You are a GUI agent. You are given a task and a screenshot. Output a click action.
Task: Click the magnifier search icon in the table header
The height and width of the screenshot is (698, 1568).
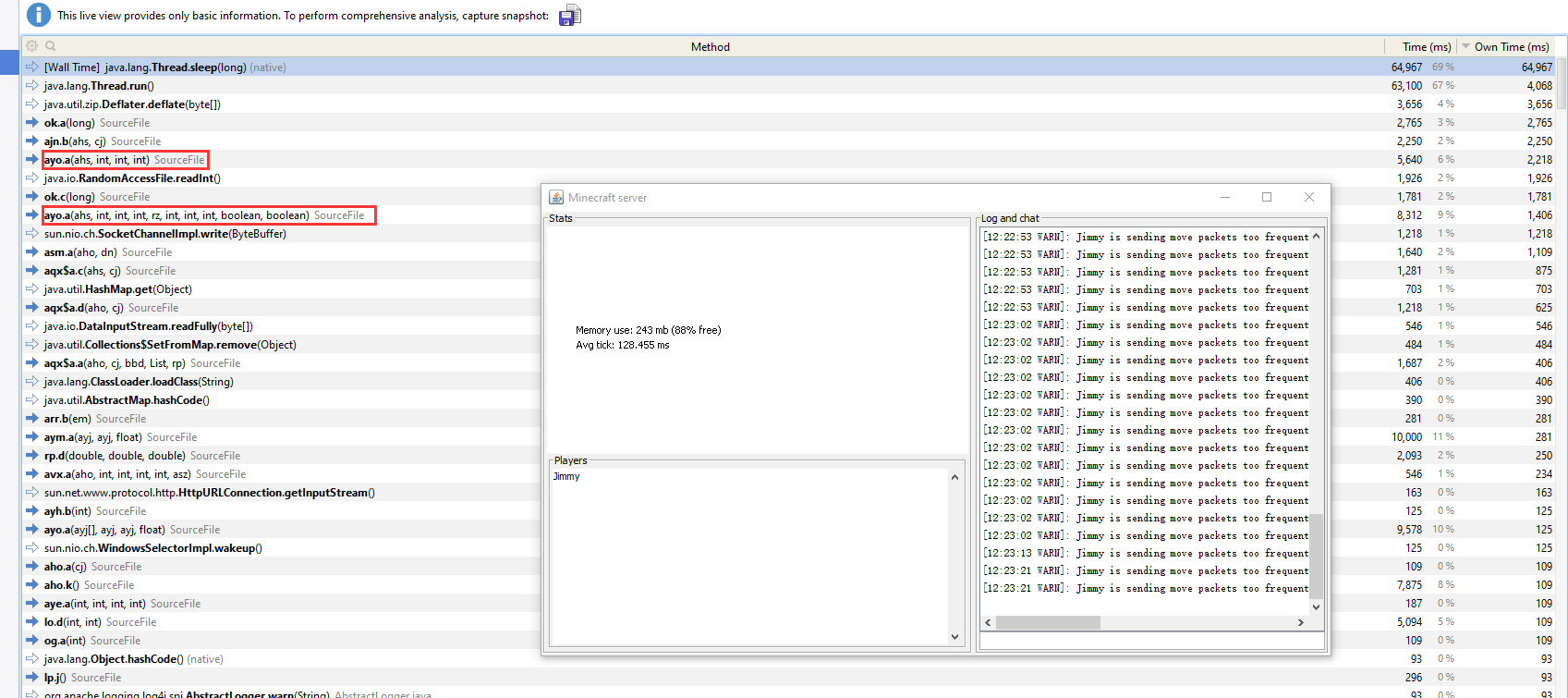click(51, 46)
